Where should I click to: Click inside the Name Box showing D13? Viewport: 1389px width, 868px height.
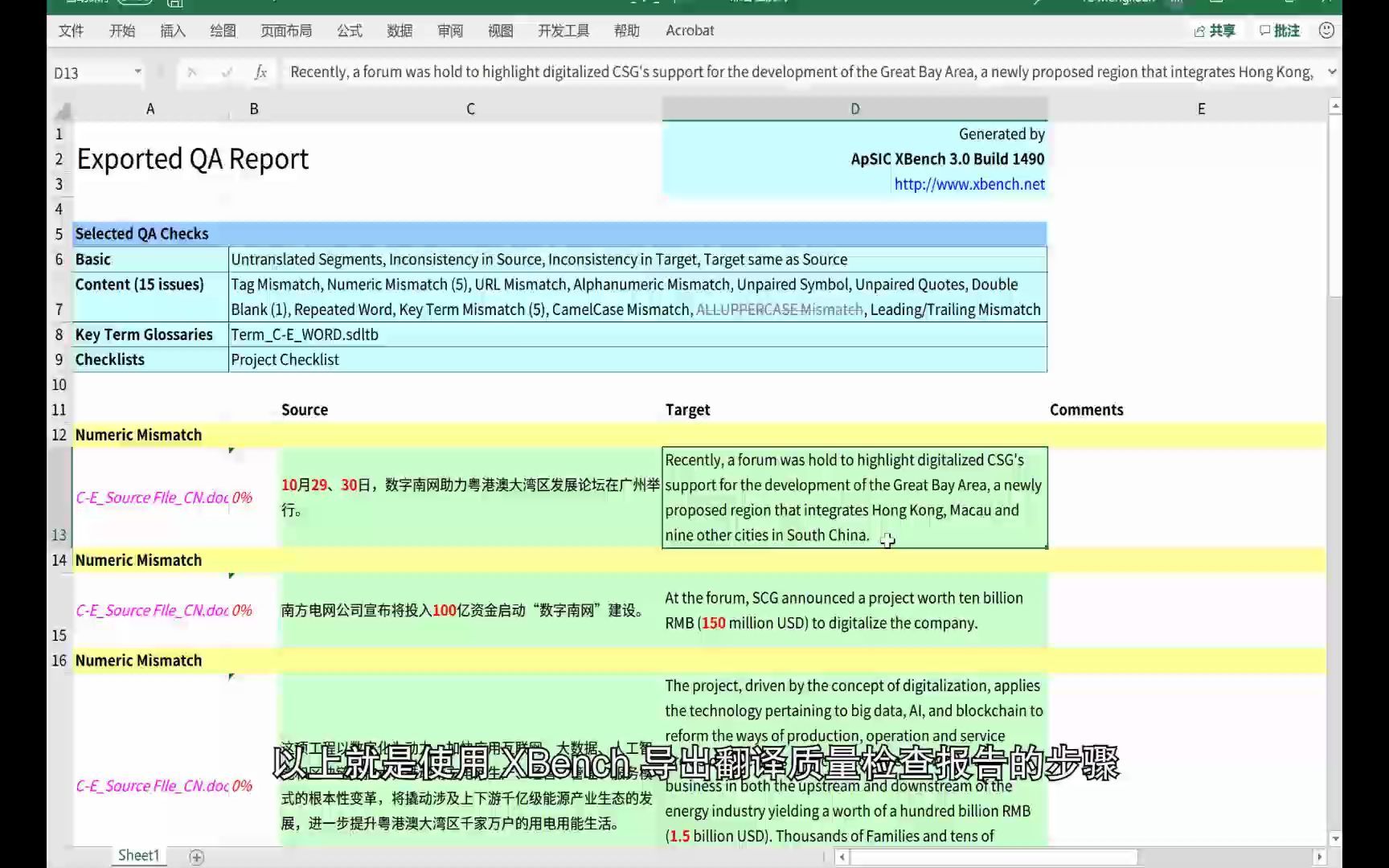(88, 72)
